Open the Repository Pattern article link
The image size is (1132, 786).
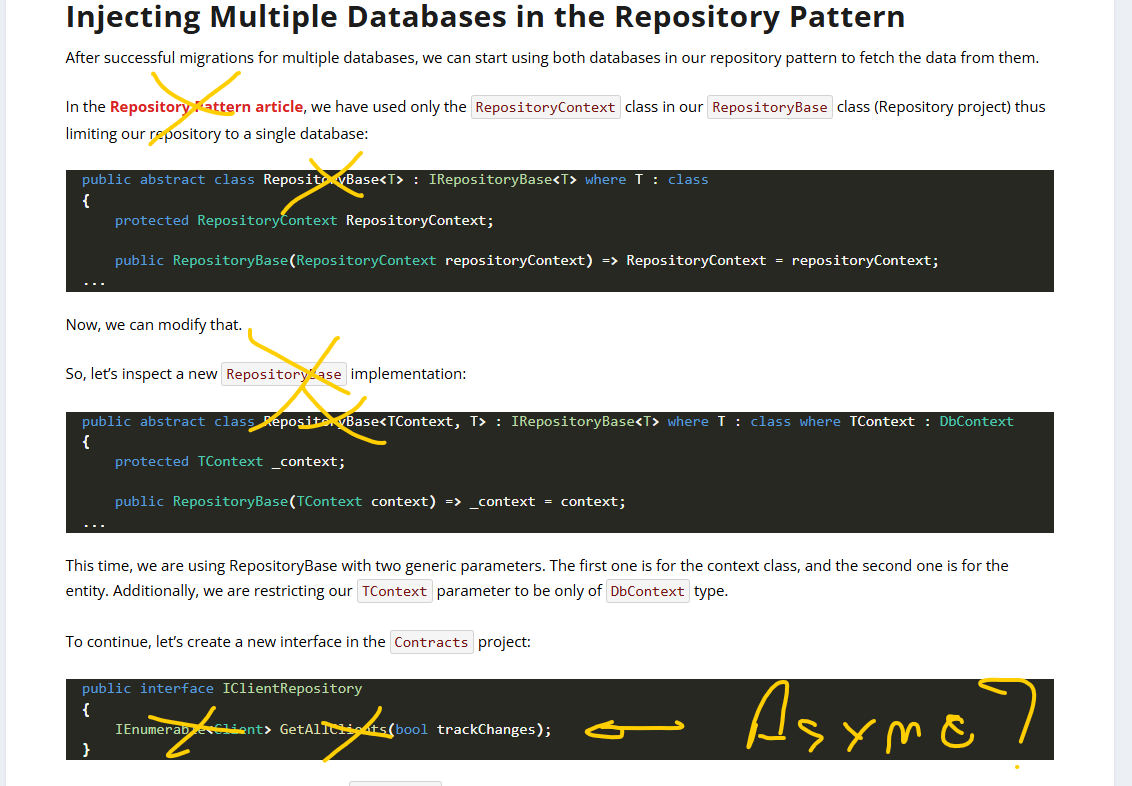click(206, 107)
